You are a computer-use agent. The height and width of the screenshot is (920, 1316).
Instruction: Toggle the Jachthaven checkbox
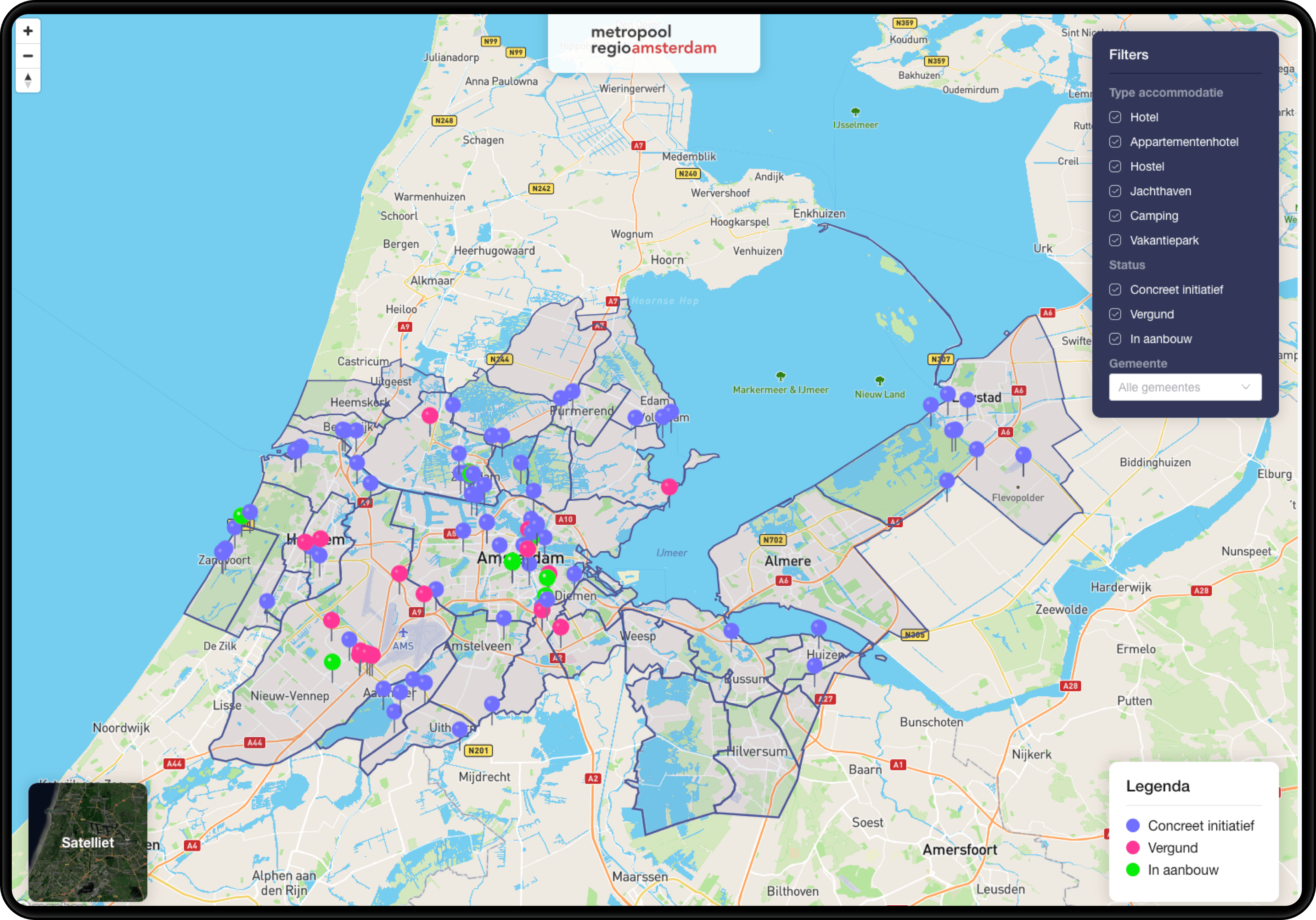[x=1115, y=191]
